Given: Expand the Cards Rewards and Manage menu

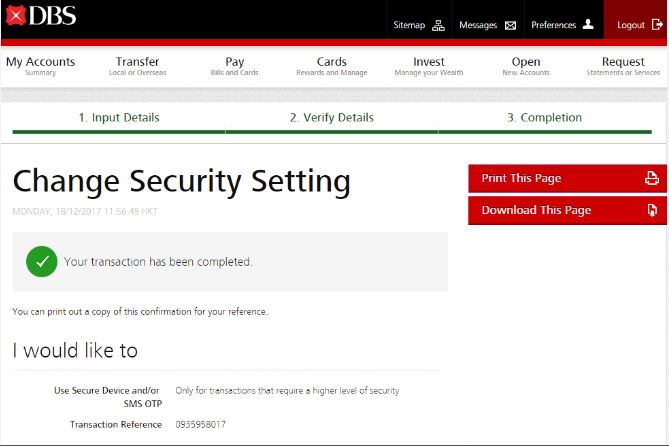Looking at the screenshot, I should 332,66.
